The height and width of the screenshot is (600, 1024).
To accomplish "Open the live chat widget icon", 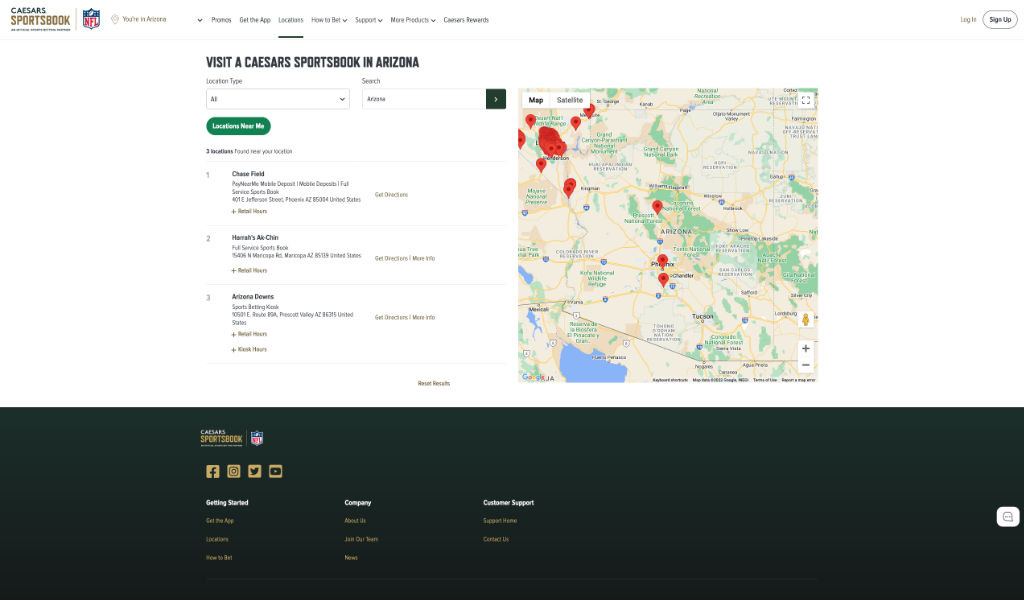I will coord(1008,517).
